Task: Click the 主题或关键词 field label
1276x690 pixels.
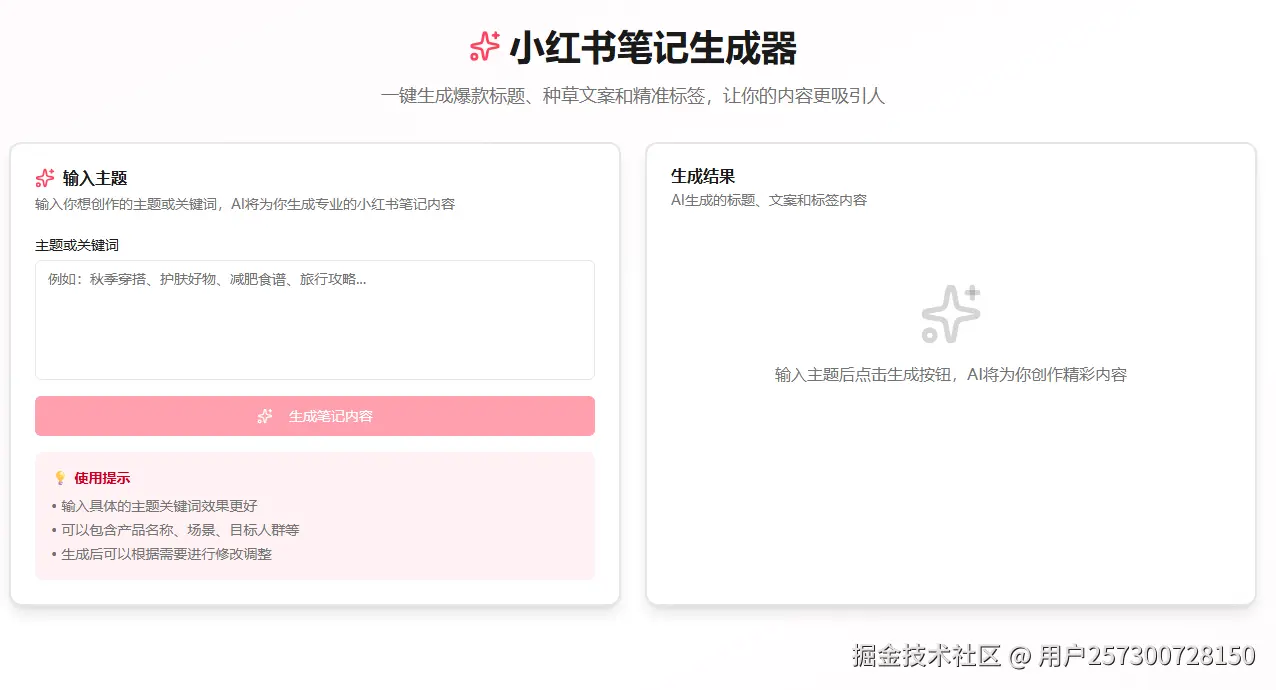Action: click(77, 245)
